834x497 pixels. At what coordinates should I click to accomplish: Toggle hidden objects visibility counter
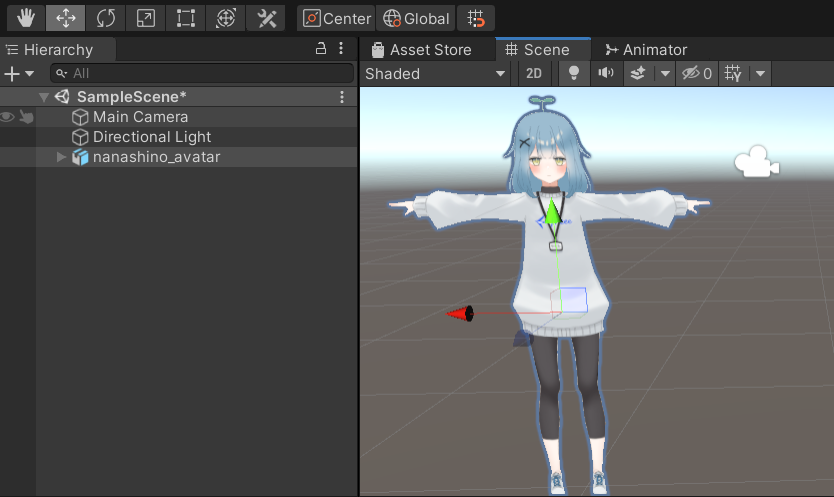click(x=697, y=73)
